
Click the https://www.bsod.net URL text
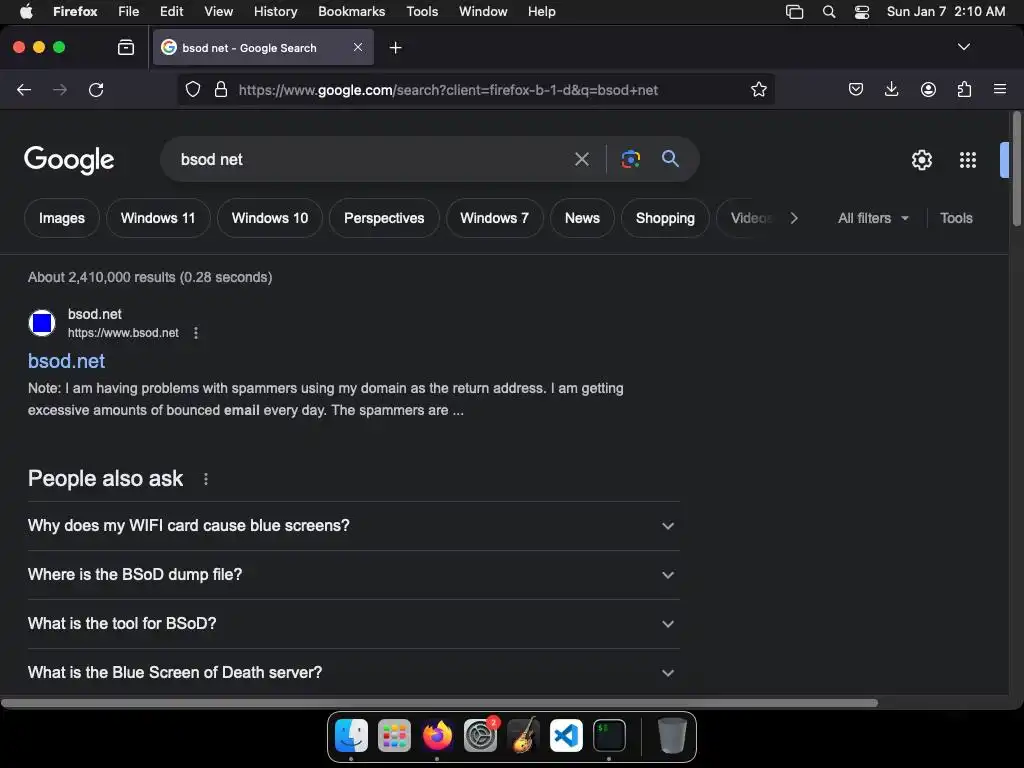(x=123, y=333)
